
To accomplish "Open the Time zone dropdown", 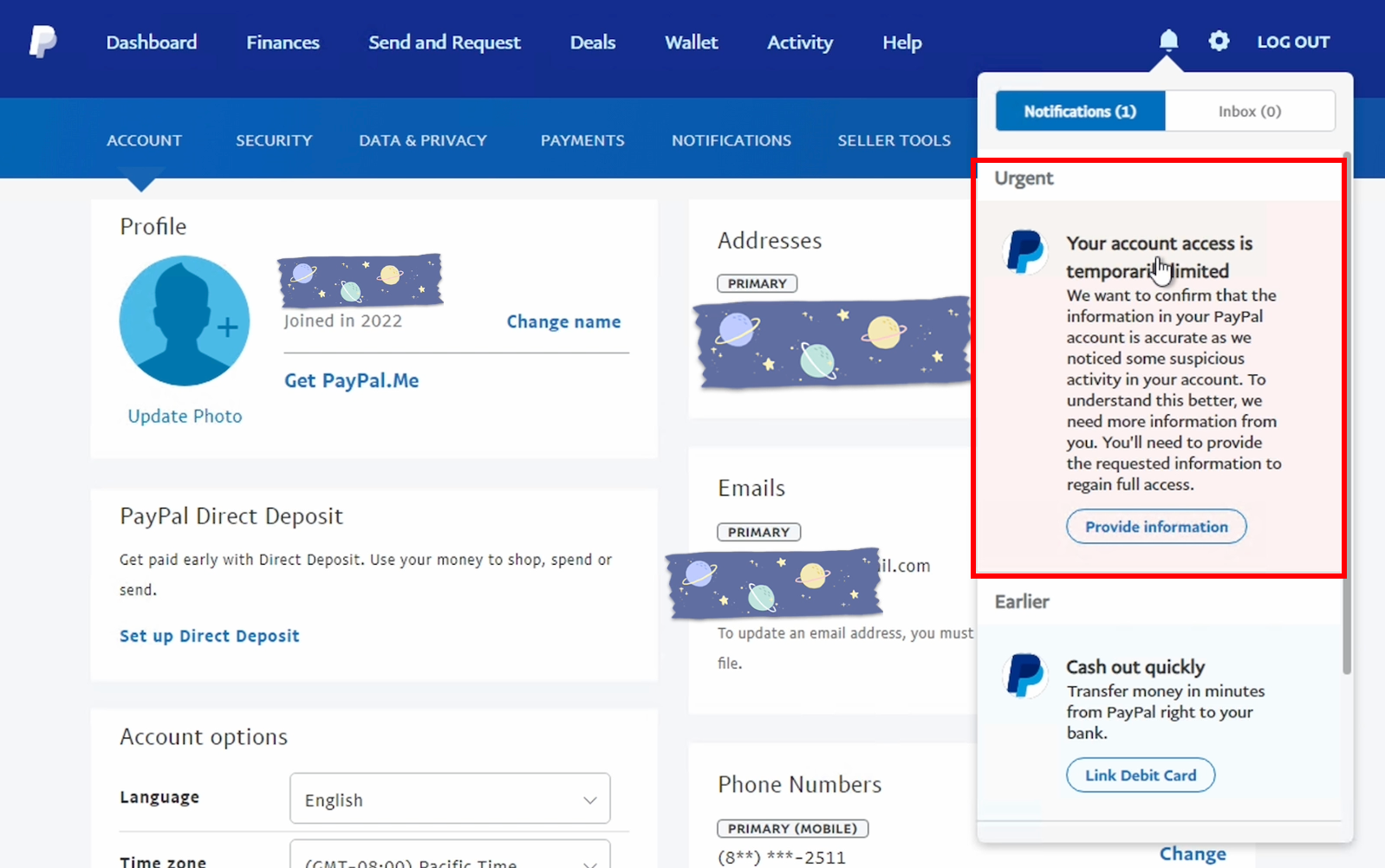I will click(450, 856).
